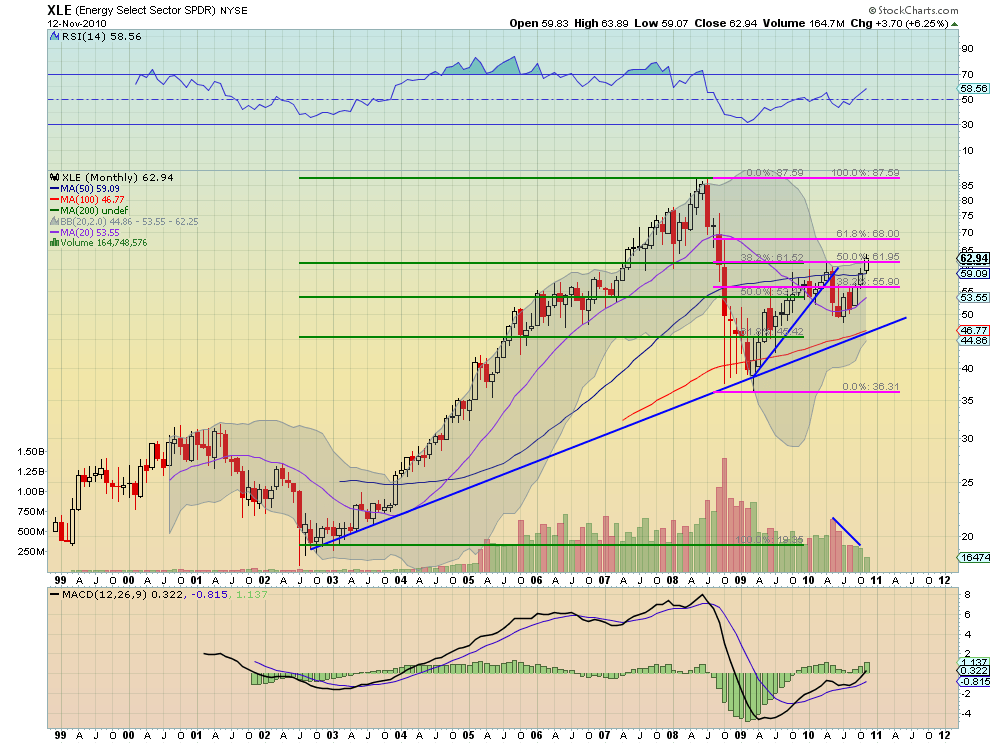Click the 250M volume scale label
Image resolution: width=990 pixels, height=744 pixels.
pyautogui.click(x=31, y=551)
